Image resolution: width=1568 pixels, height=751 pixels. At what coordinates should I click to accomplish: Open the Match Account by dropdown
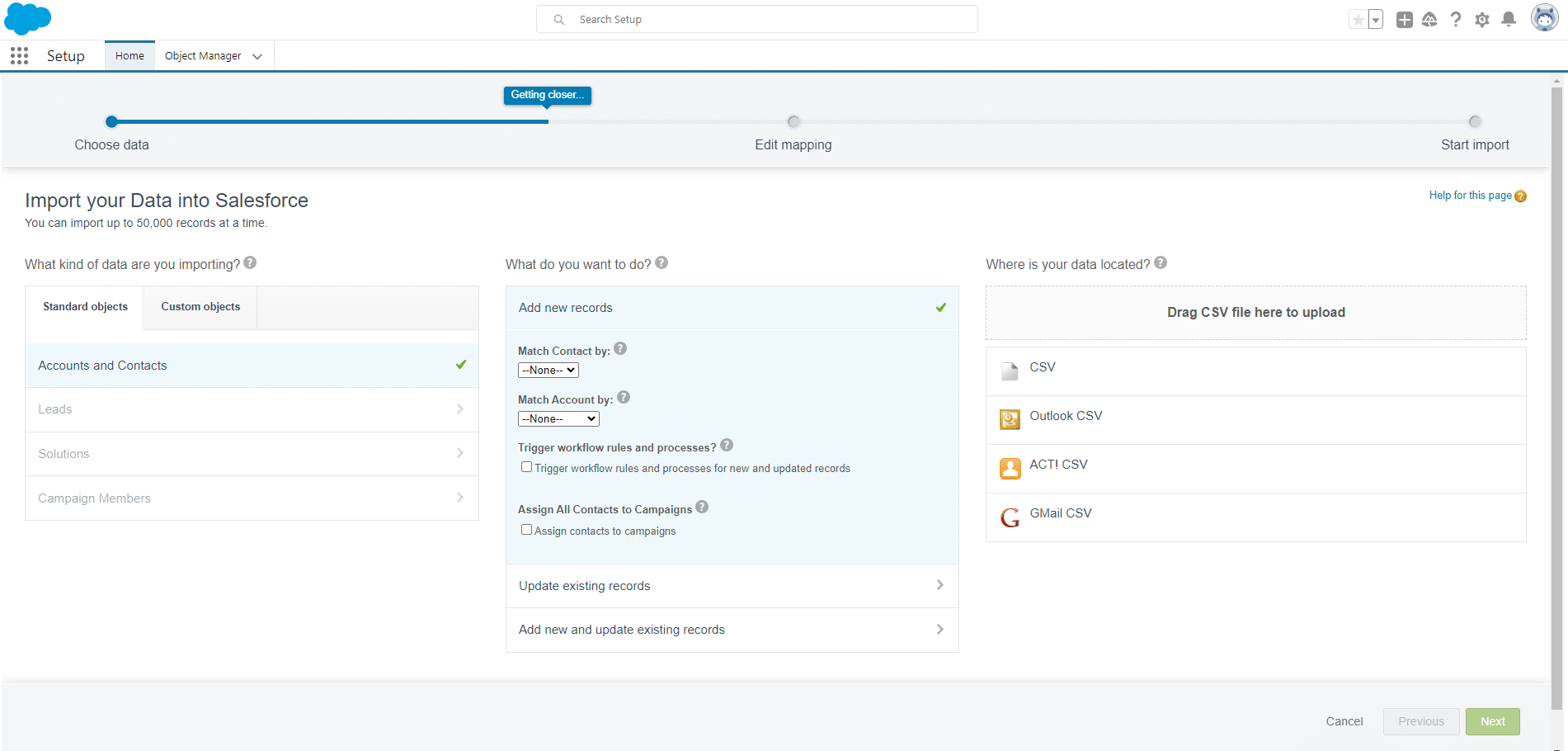558,419
